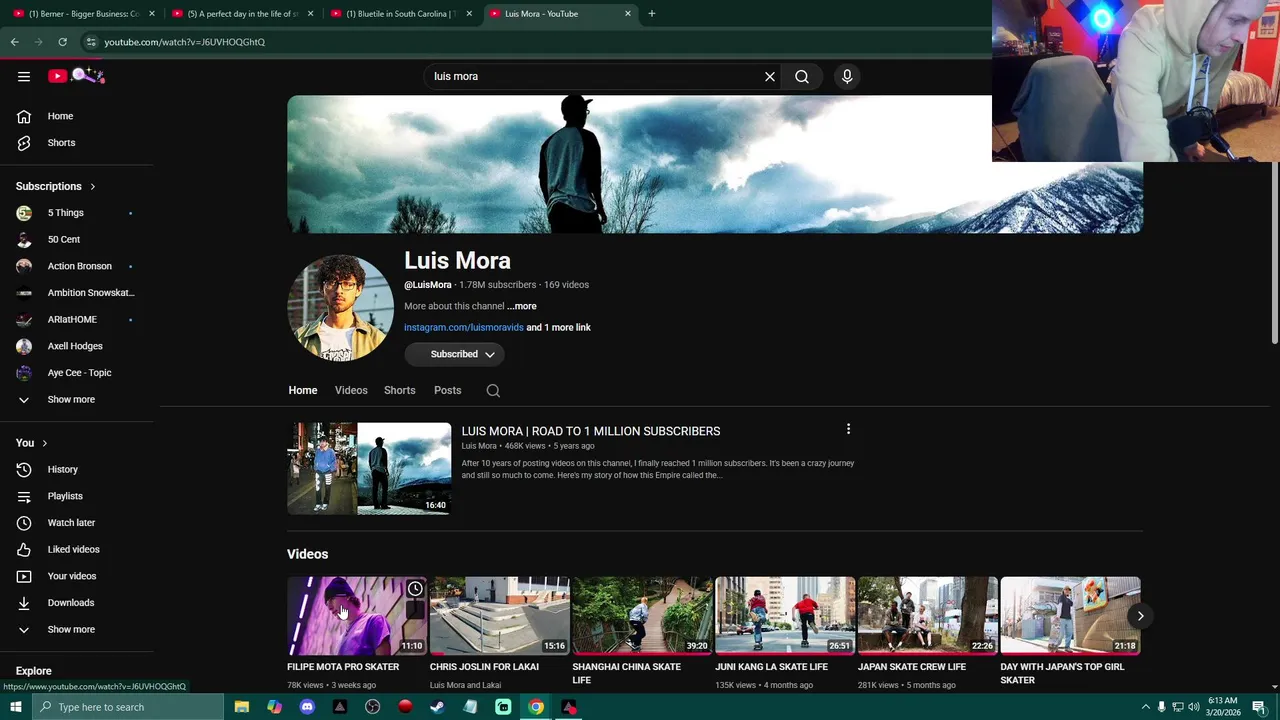Start voice search with microphone

tap(847, 76)
